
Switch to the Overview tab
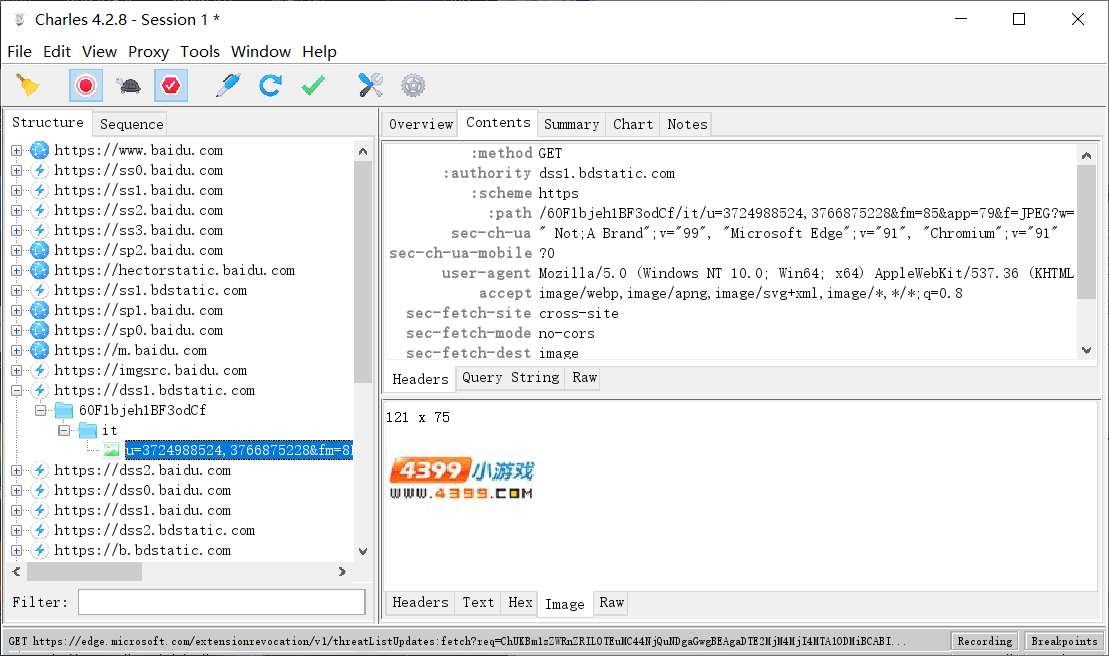point(421,124)
